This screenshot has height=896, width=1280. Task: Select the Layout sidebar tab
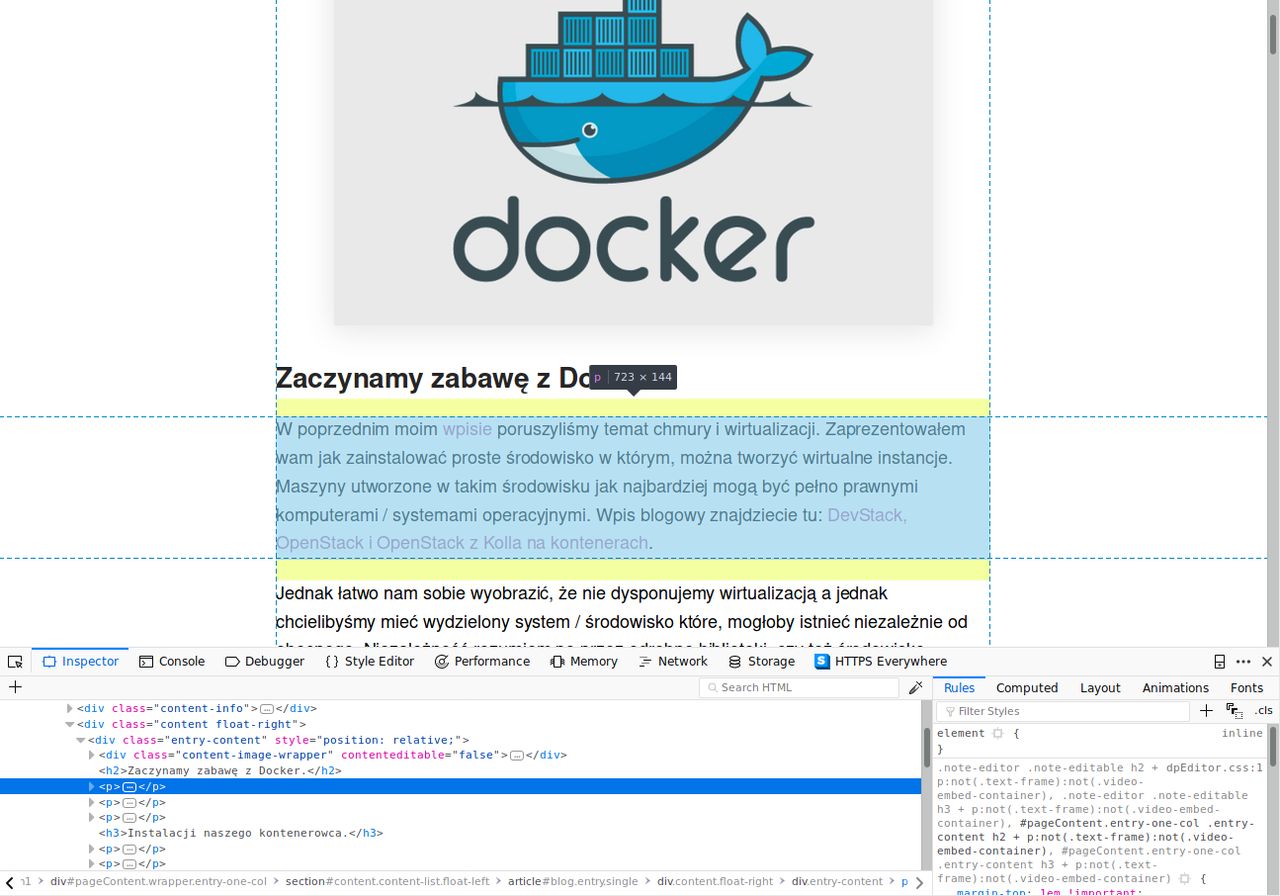[x=1100, y=688]
